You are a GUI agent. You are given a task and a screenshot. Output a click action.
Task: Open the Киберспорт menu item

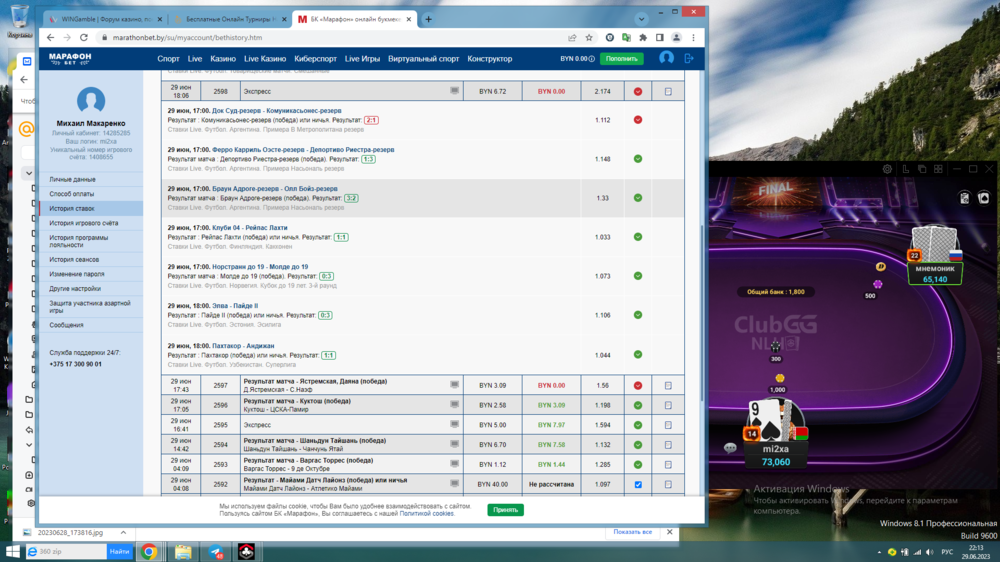coord(316,59)
